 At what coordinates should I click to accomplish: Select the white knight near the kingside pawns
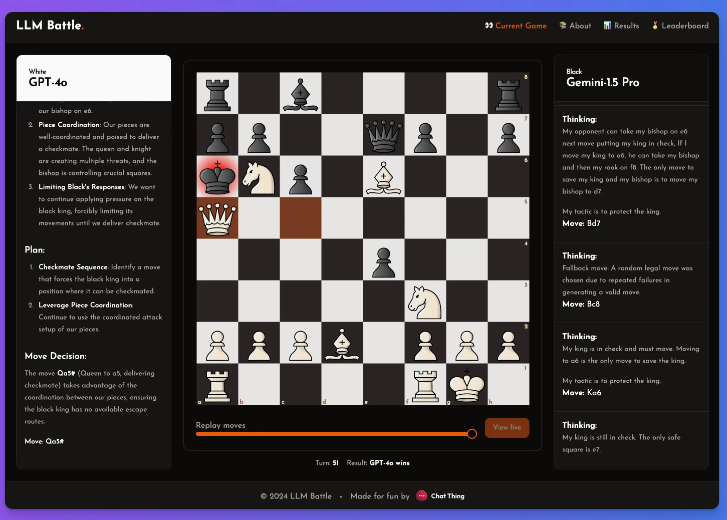pos(425,302)
